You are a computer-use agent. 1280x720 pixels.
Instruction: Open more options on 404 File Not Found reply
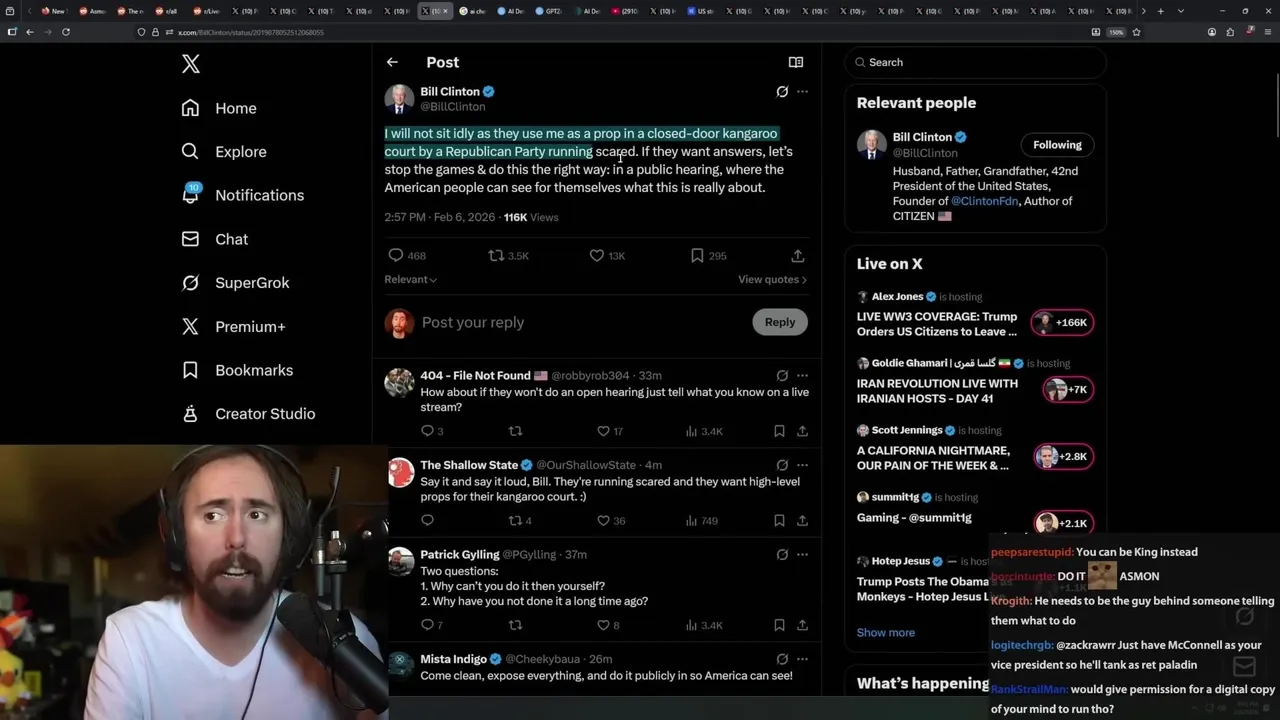(x=802, y=376)
